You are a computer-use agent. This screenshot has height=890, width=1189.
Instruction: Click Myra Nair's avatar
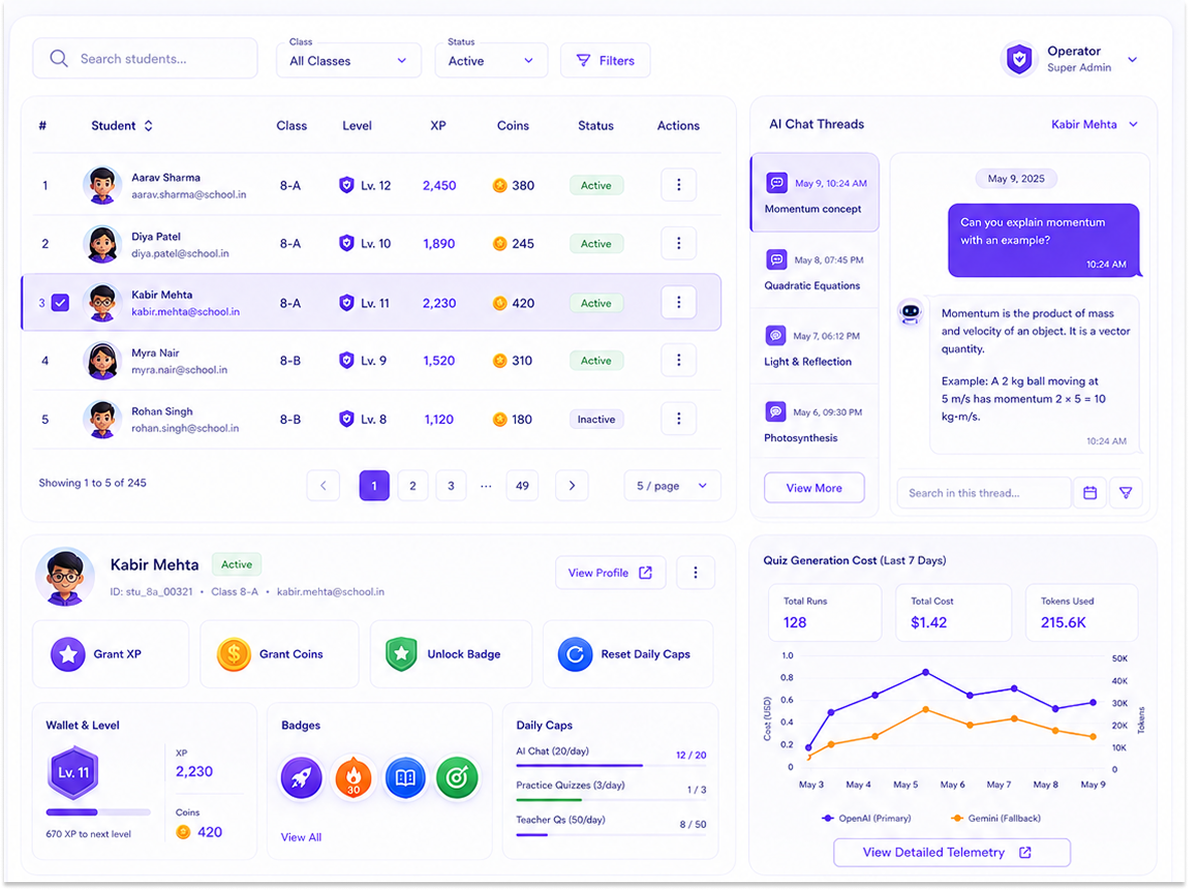102,360
